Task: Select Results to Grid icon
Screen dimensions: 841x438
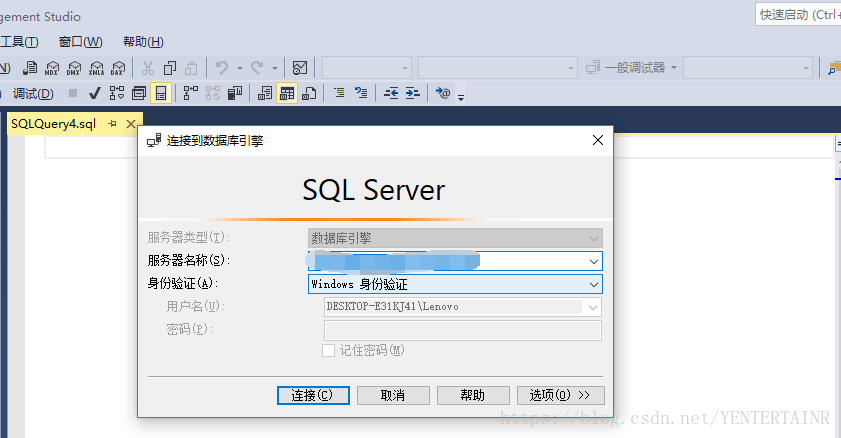Action: (287, 93)
